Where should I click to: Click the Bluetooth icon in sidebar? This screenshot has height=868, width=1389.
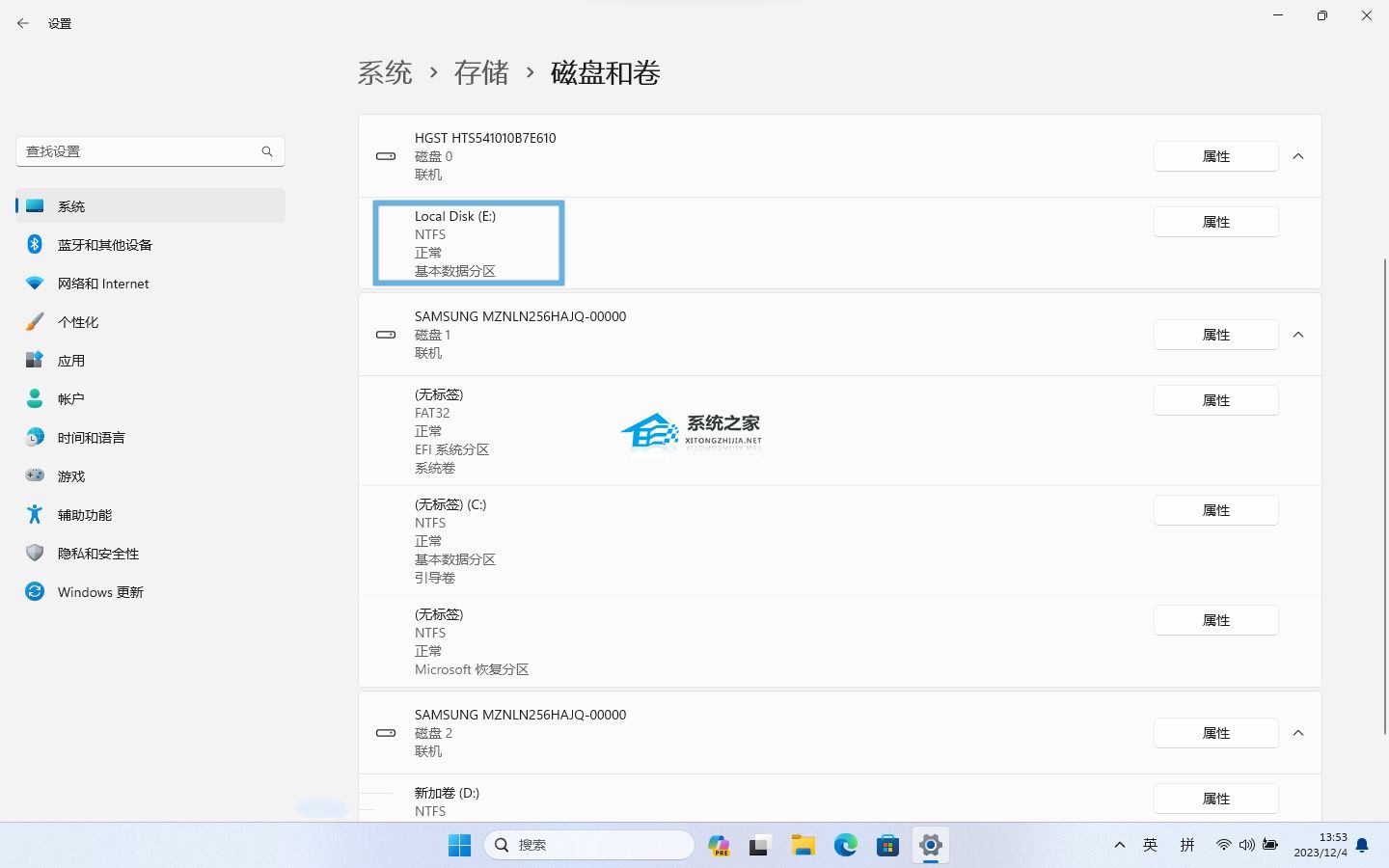click(x=35, y=245)
